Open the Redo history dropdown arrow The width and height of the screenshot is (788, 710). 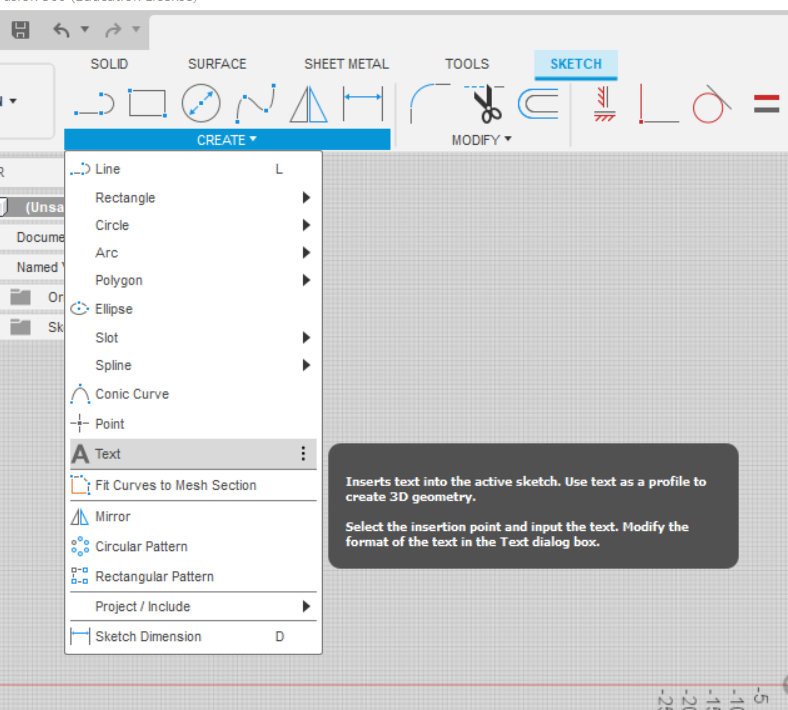136,29
